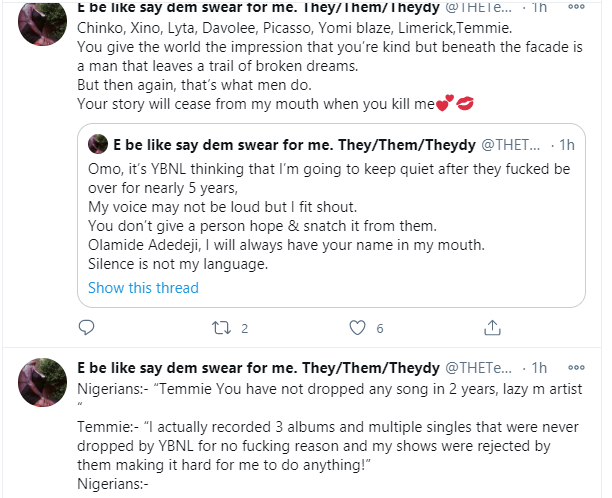Viewport: 612px width, 498px height.
Task: Like the tweet with 6 likes
Action: click(x=355, y=327)
